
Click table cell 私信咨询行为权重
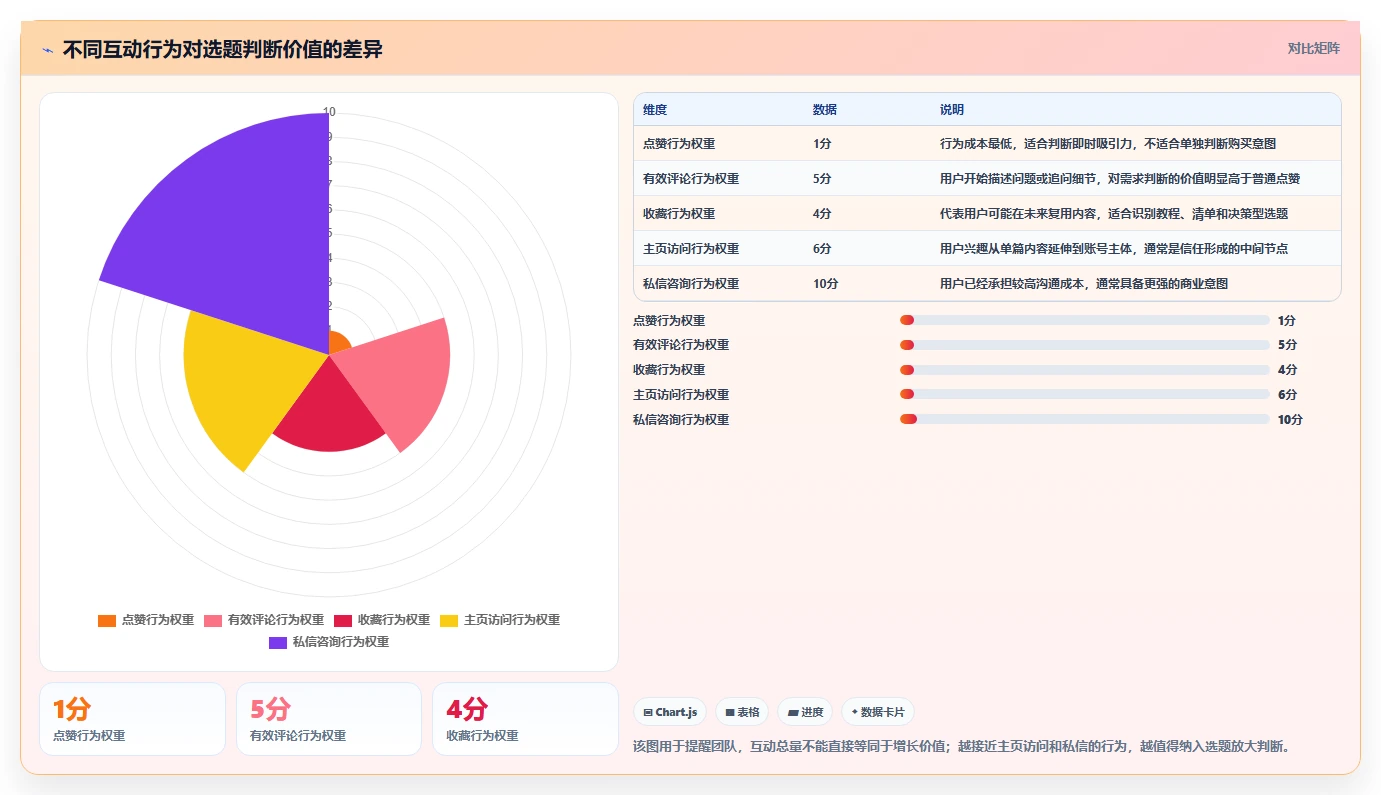(691, 283)
